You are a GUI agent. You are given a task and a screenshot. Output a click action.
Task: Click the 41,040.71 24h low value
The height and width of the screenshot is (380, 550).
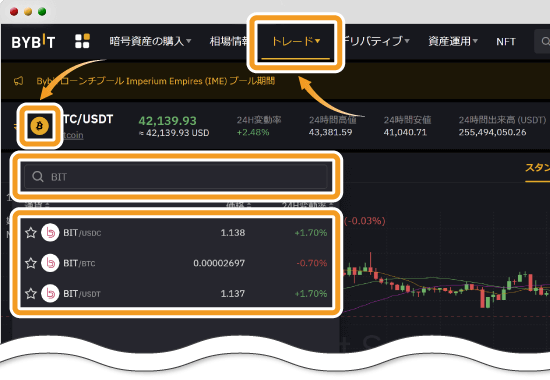pyautogui.click(x=405, y=132)
